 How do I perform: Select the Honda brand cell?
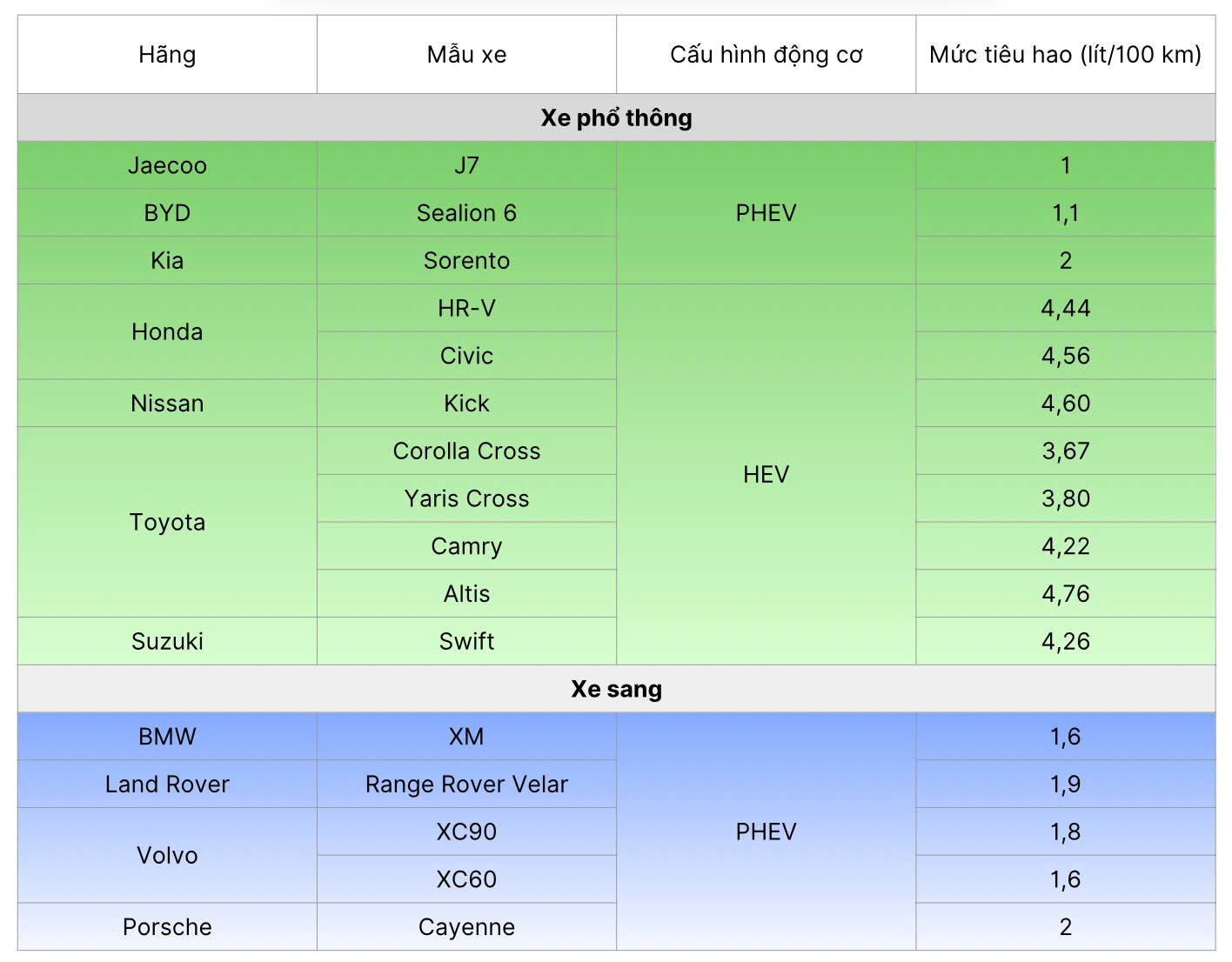tap(167, 331)
